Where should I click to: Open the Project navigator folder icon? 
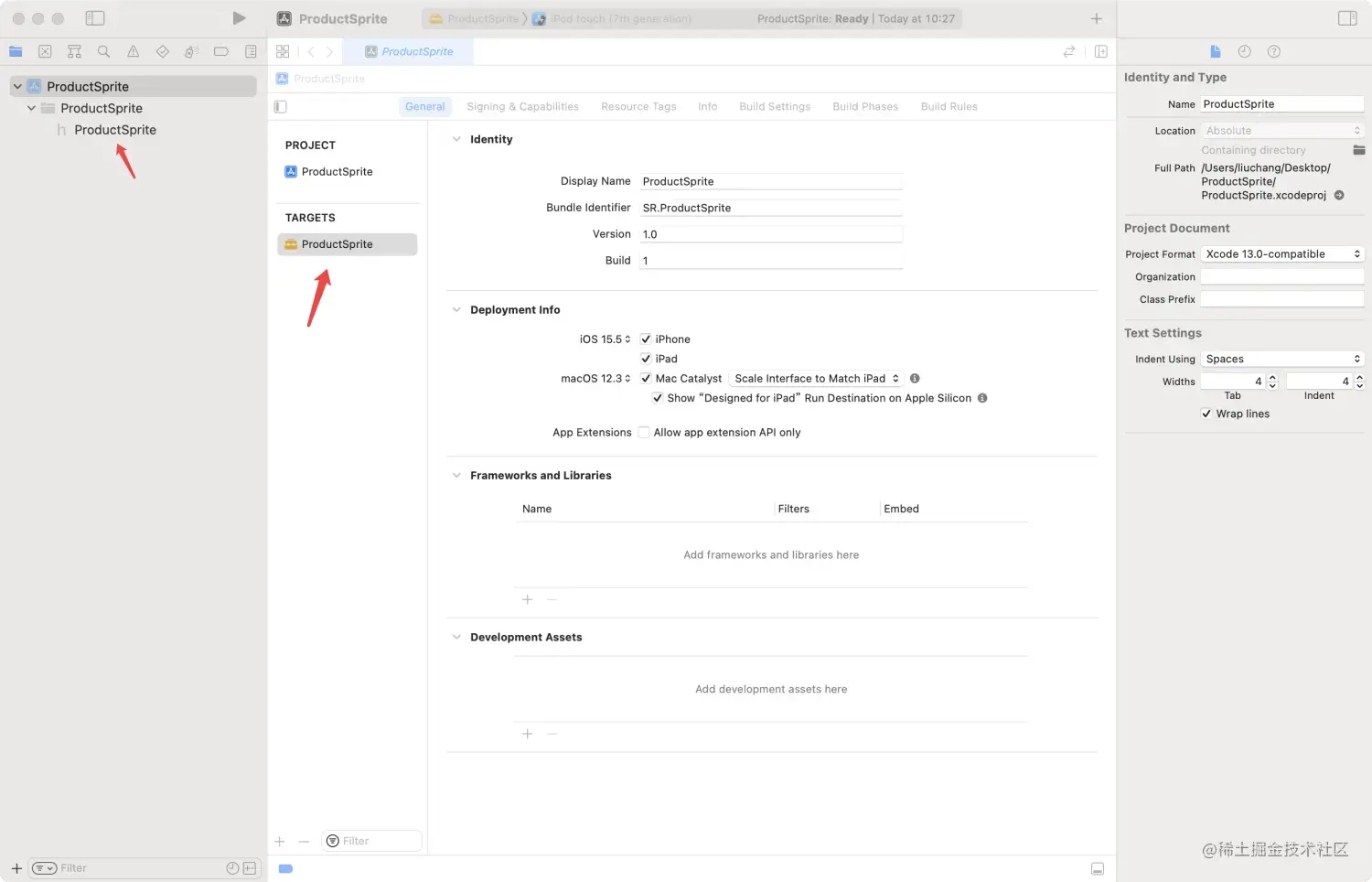point(16,52)
